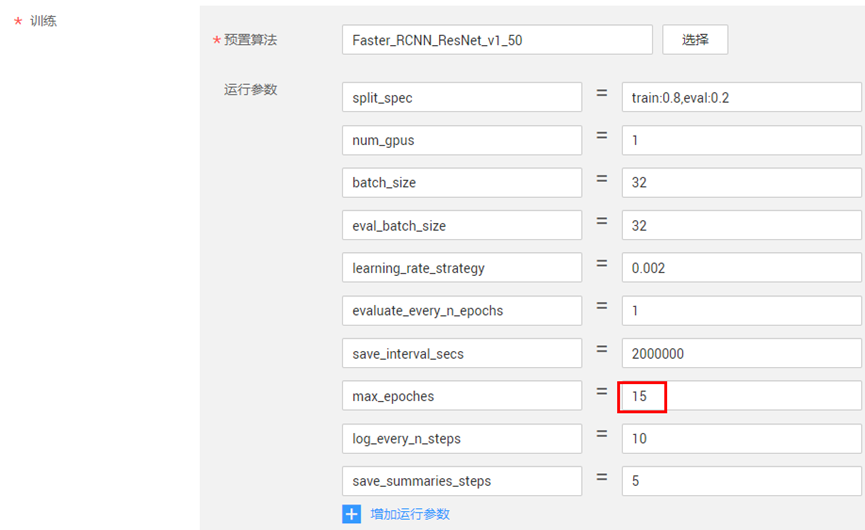Screen dimensions: 865x530
Task: Edit the 0.002 learning rate value
Action: pos(740,268)
